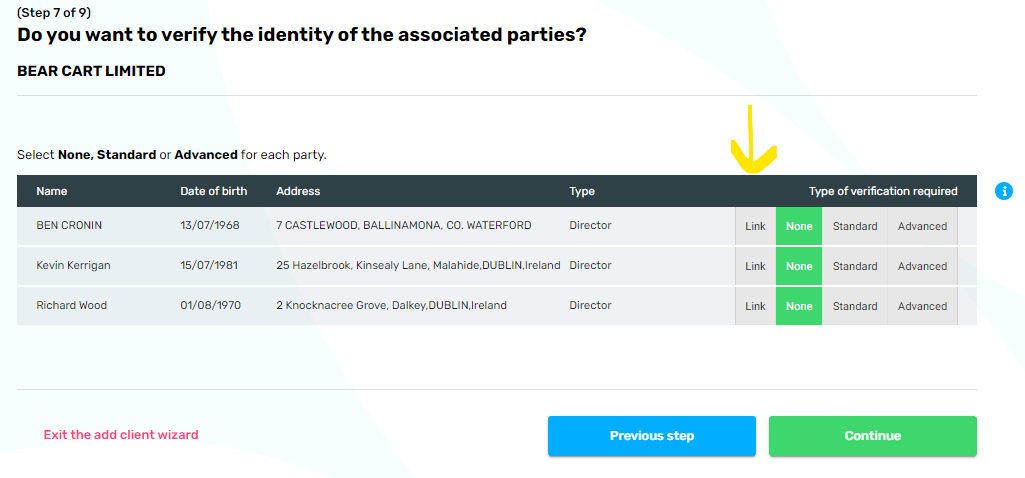Select None for Kevin Kerrigan

pyautogui.click(x=799, y=266)
